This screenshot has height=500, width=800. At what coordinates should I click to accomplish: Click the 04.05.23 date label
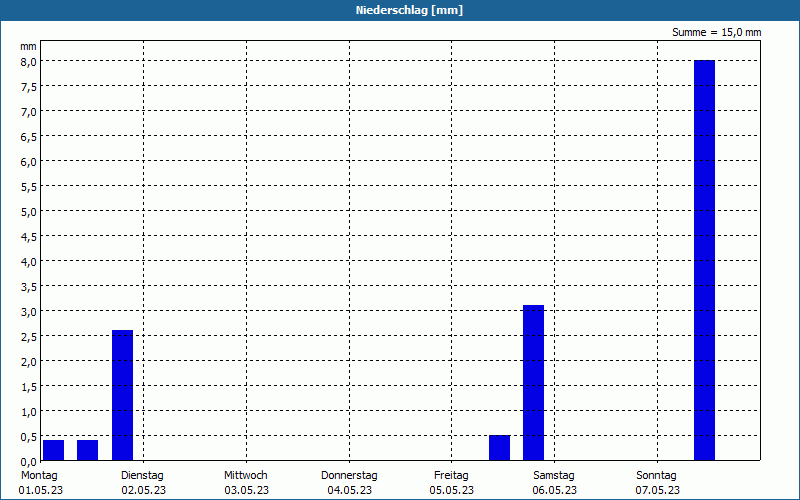pos(349,490)
